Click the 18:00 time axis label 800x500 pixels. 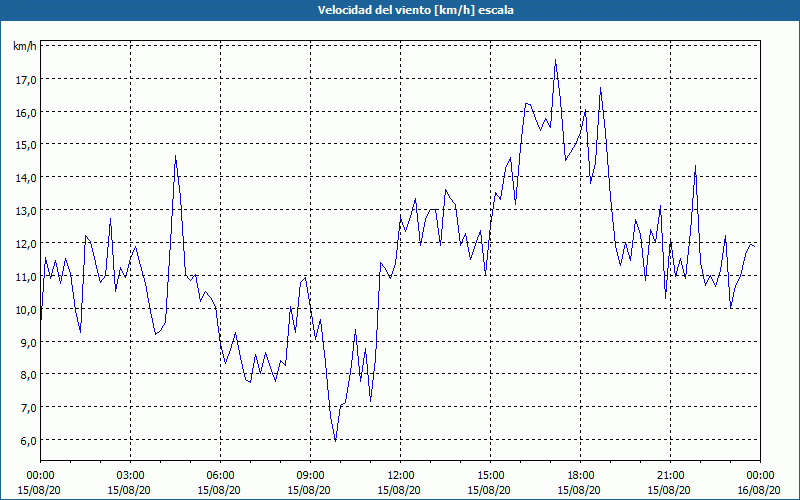pos(580,476)
